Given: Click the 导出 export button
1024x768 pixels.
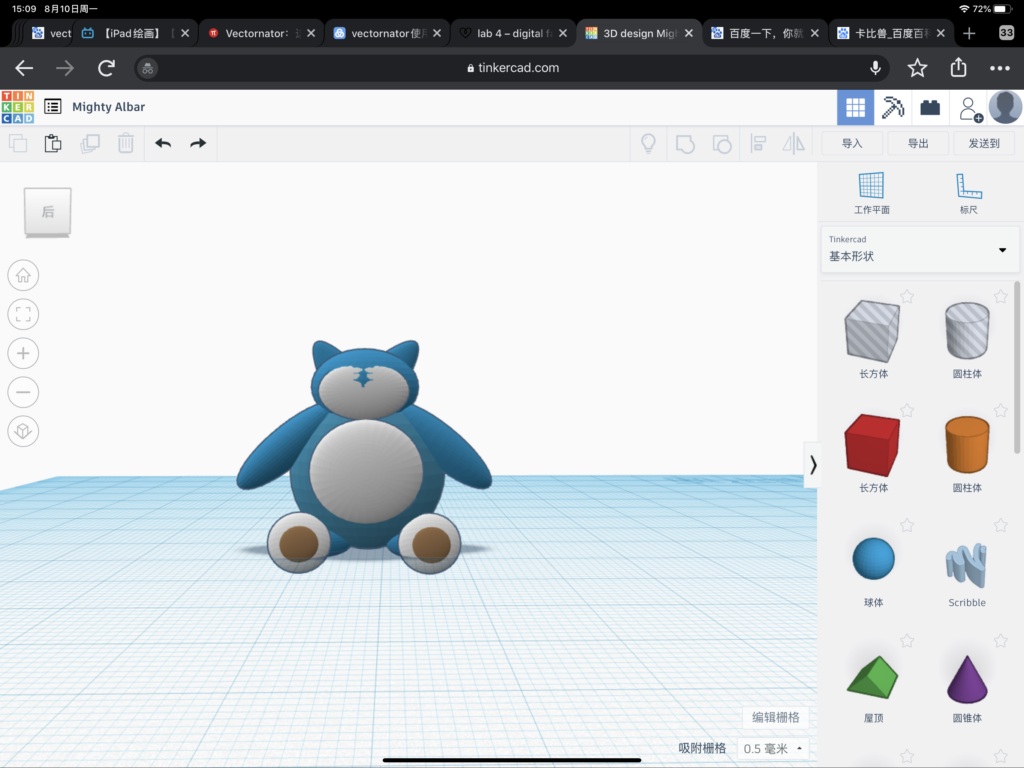Looking at the screenshot, I should click(918, 144).
